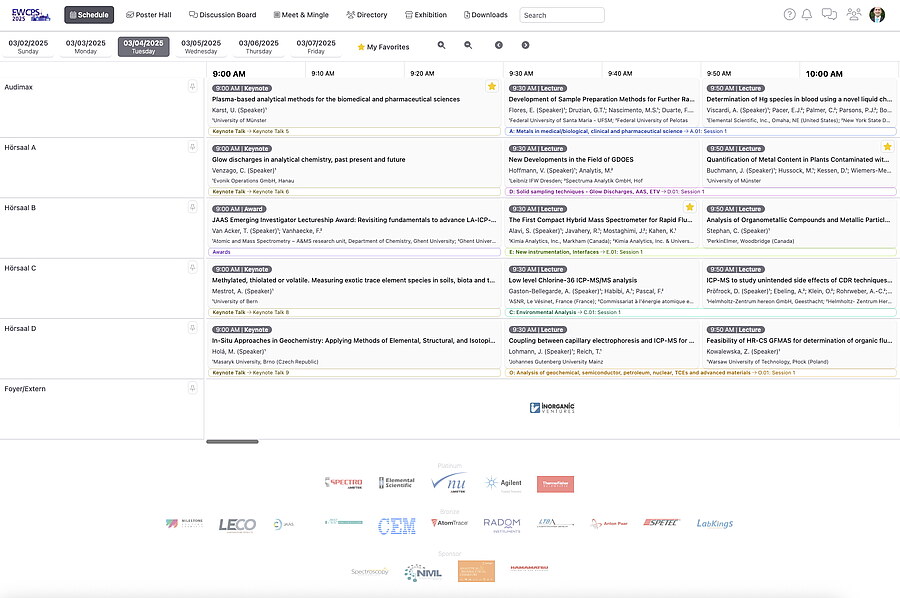Pin the Hörsaal C room row
Image resolution: width=900 pixels, height=598 pixels.
coord(192,267)
